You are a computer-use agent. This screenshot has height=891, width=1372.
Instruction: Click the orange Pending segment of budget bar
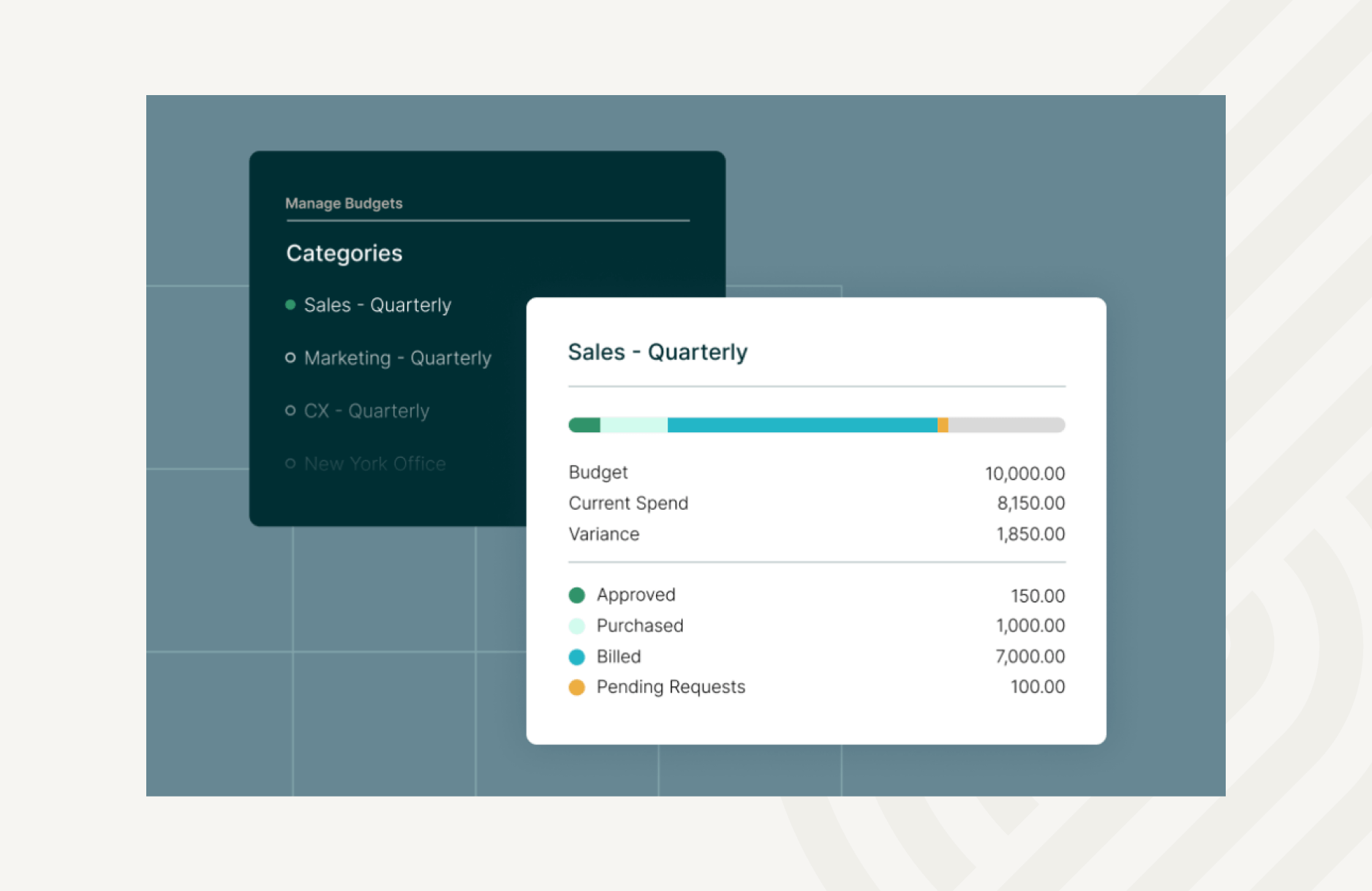(943, 425)
